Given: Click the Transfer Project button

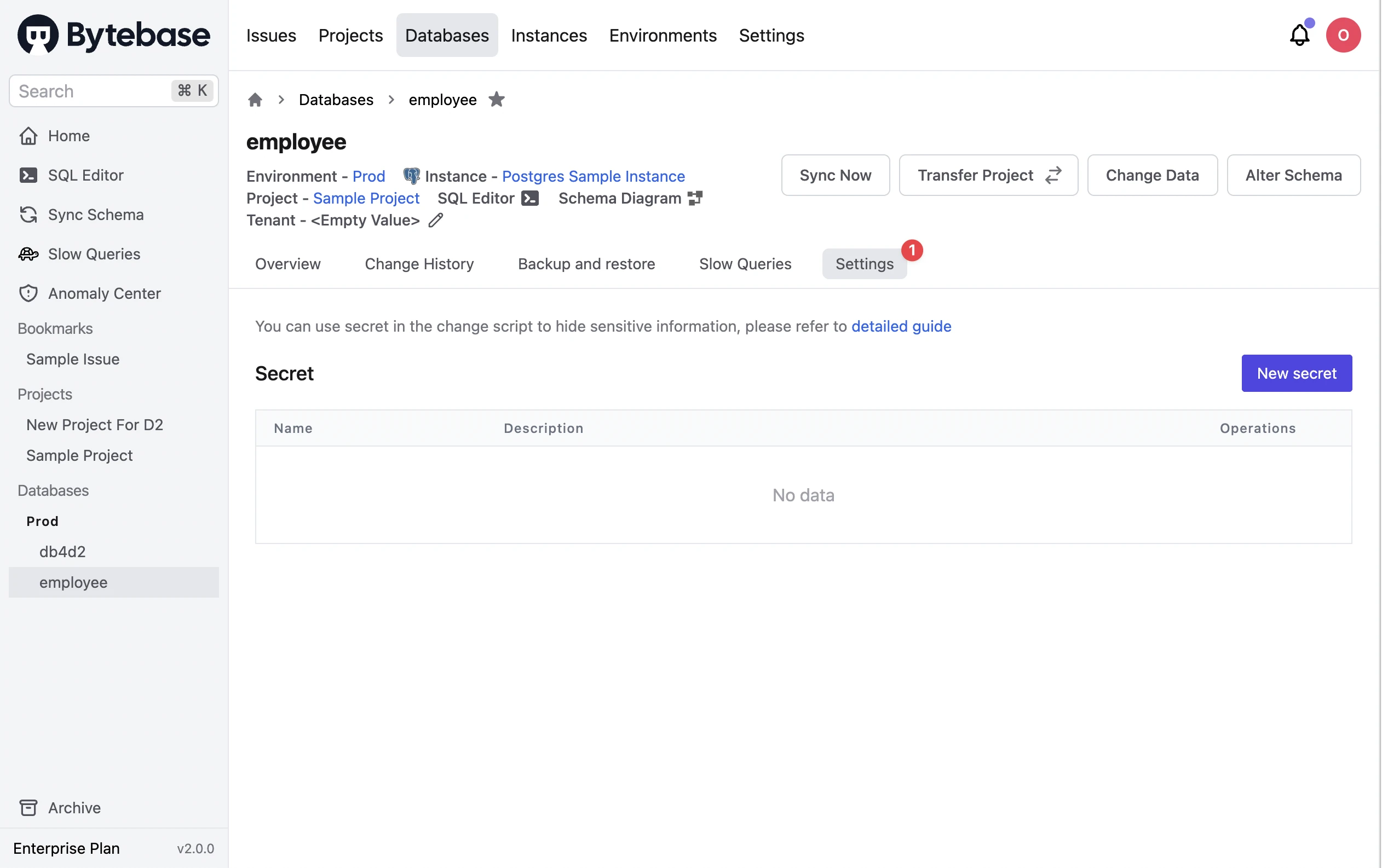Looking at the screenshot, I should [988, 175].
